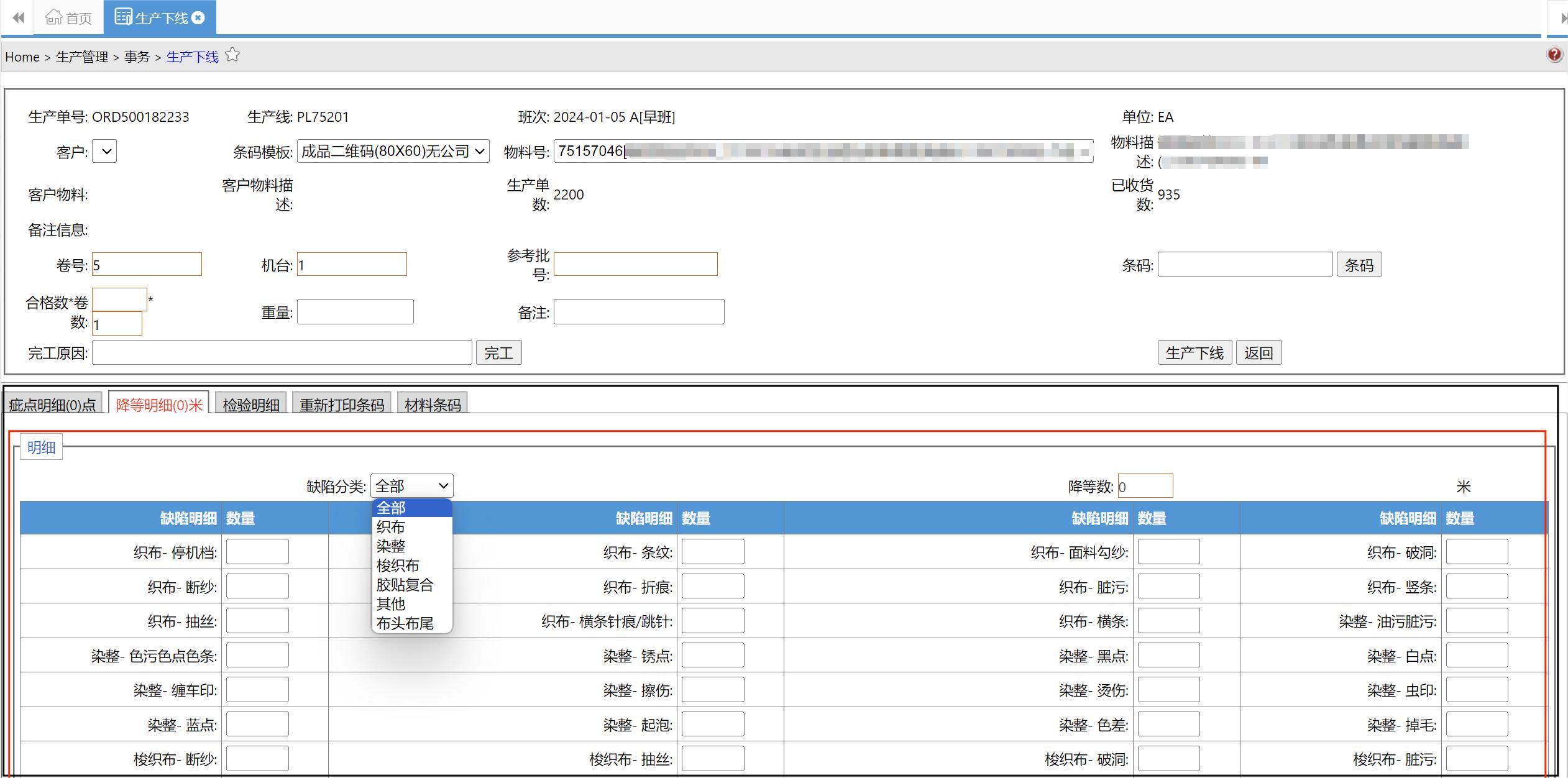Click the 明细 section legend label
Image resolution: width=1568 pixels, height=778 pixels.
coord(41,447)
